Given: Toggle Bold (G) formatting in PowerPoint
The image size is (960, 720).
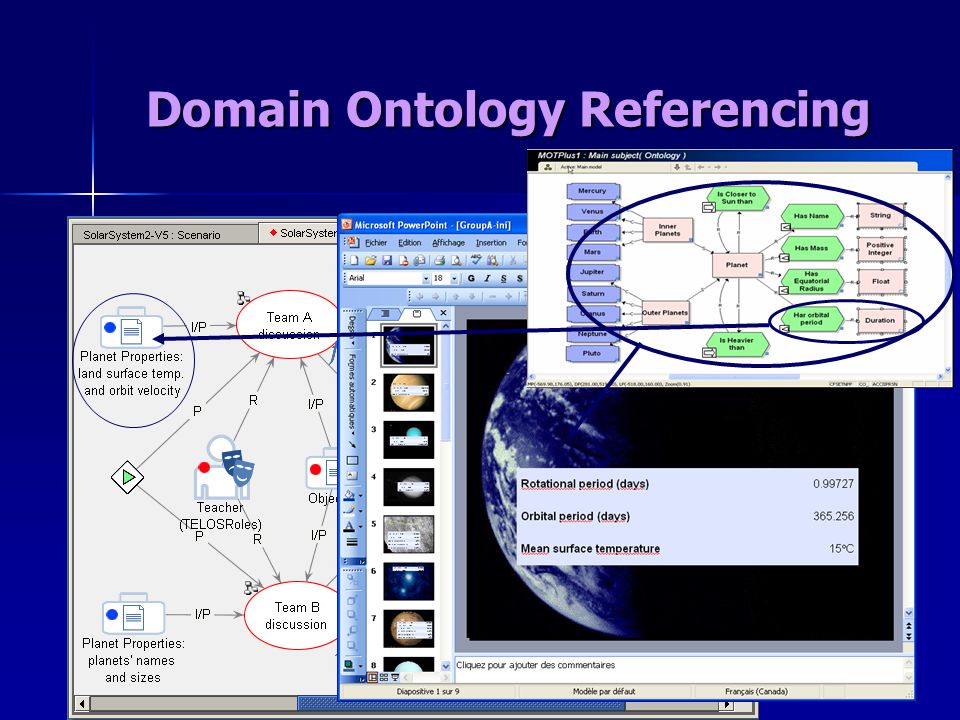Looking at the screenshot, I should coord(471,278).
